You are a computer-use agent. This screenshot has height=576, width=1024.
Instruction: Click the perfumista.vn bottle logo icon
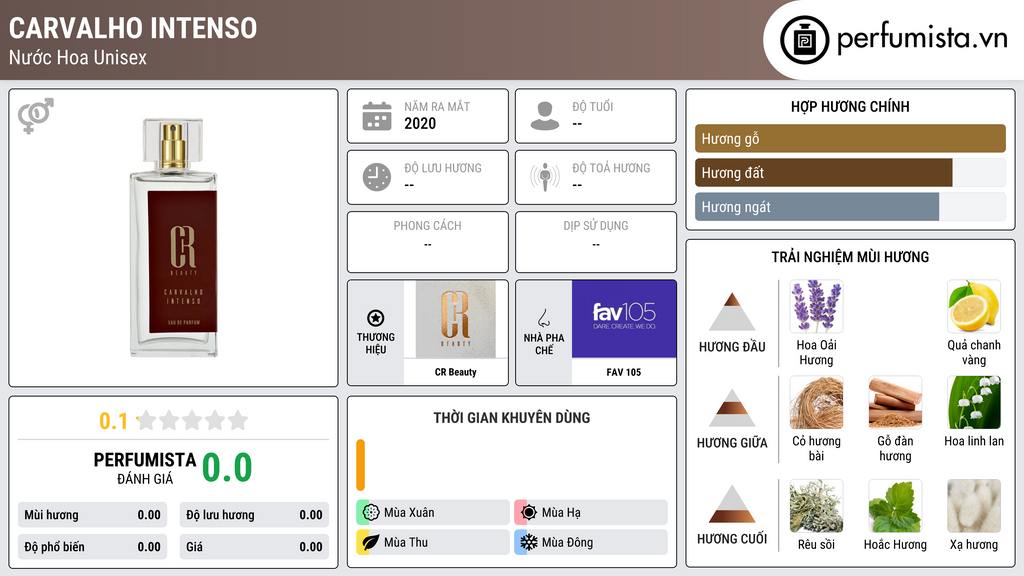(805, 40)
